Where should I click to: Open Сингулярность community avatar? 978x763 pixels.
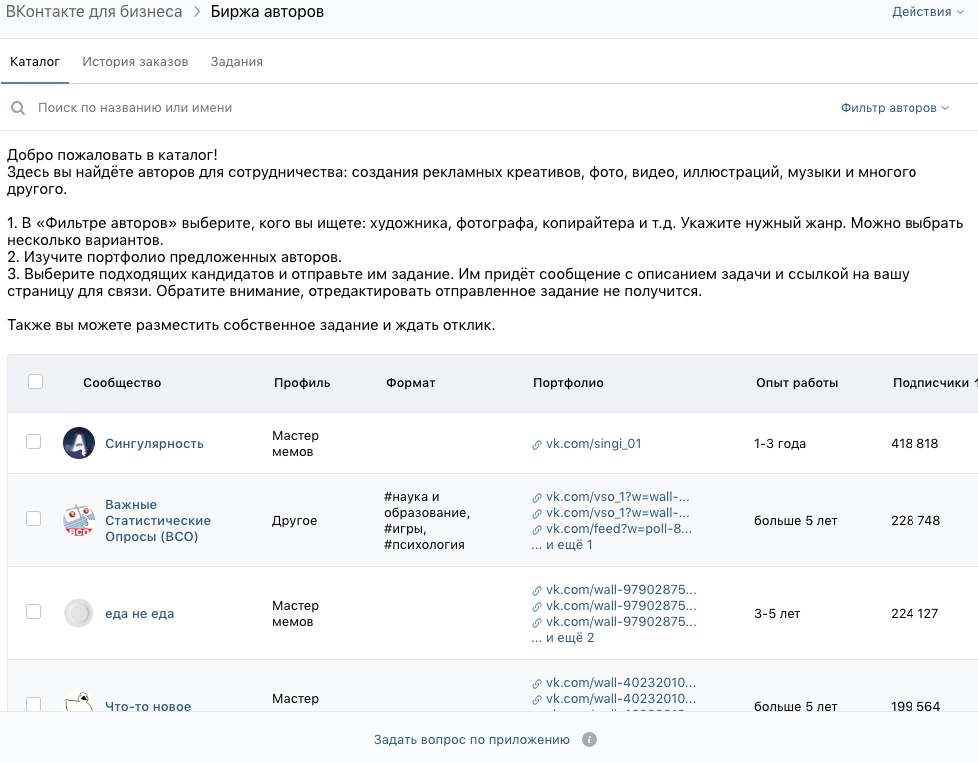79,443
